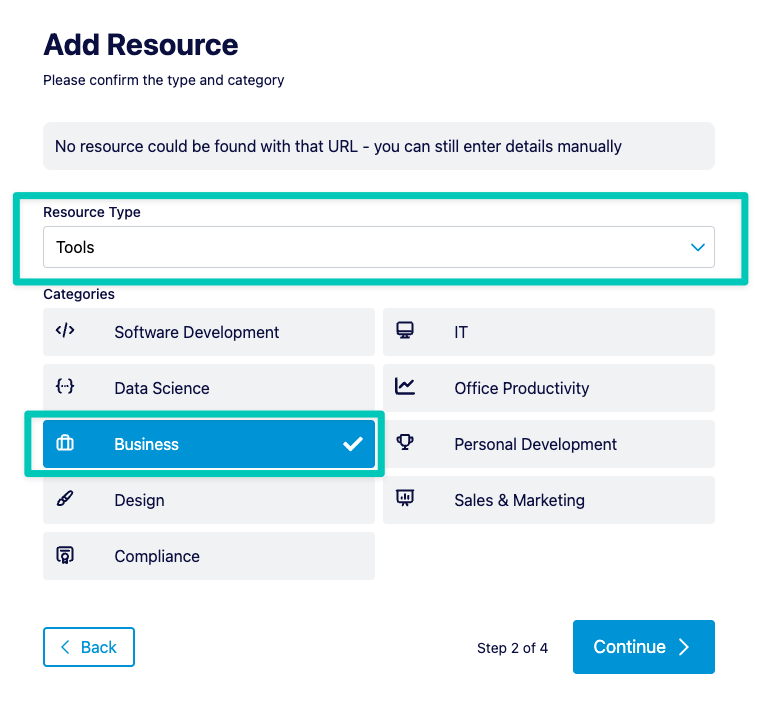The width and height of the screenshot is (759, 703).
Task: Click the Personal Development trophy icon
Action: pos(405,442)
